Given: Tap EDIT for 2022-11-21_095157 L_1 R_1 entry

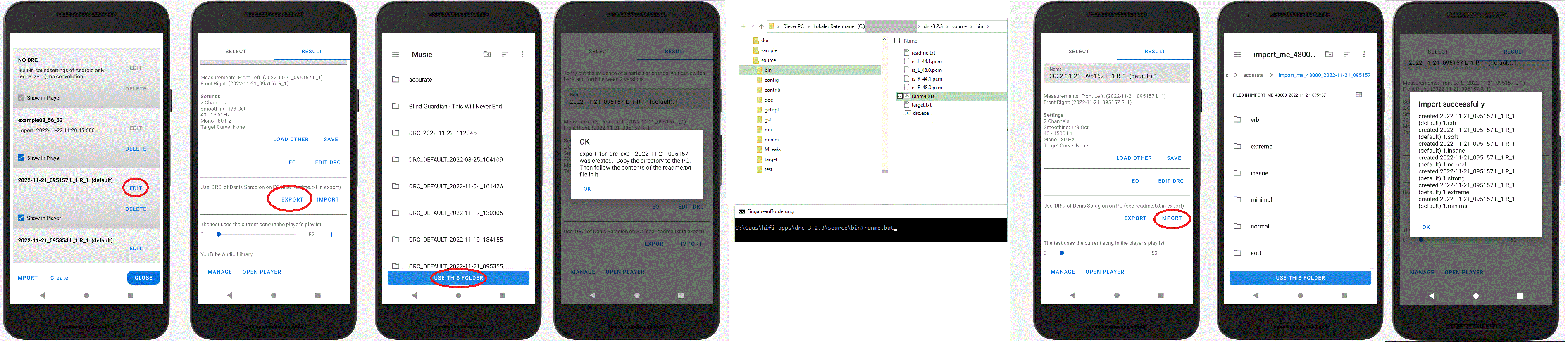Looking at the screenshot, I should click(136, 189).
